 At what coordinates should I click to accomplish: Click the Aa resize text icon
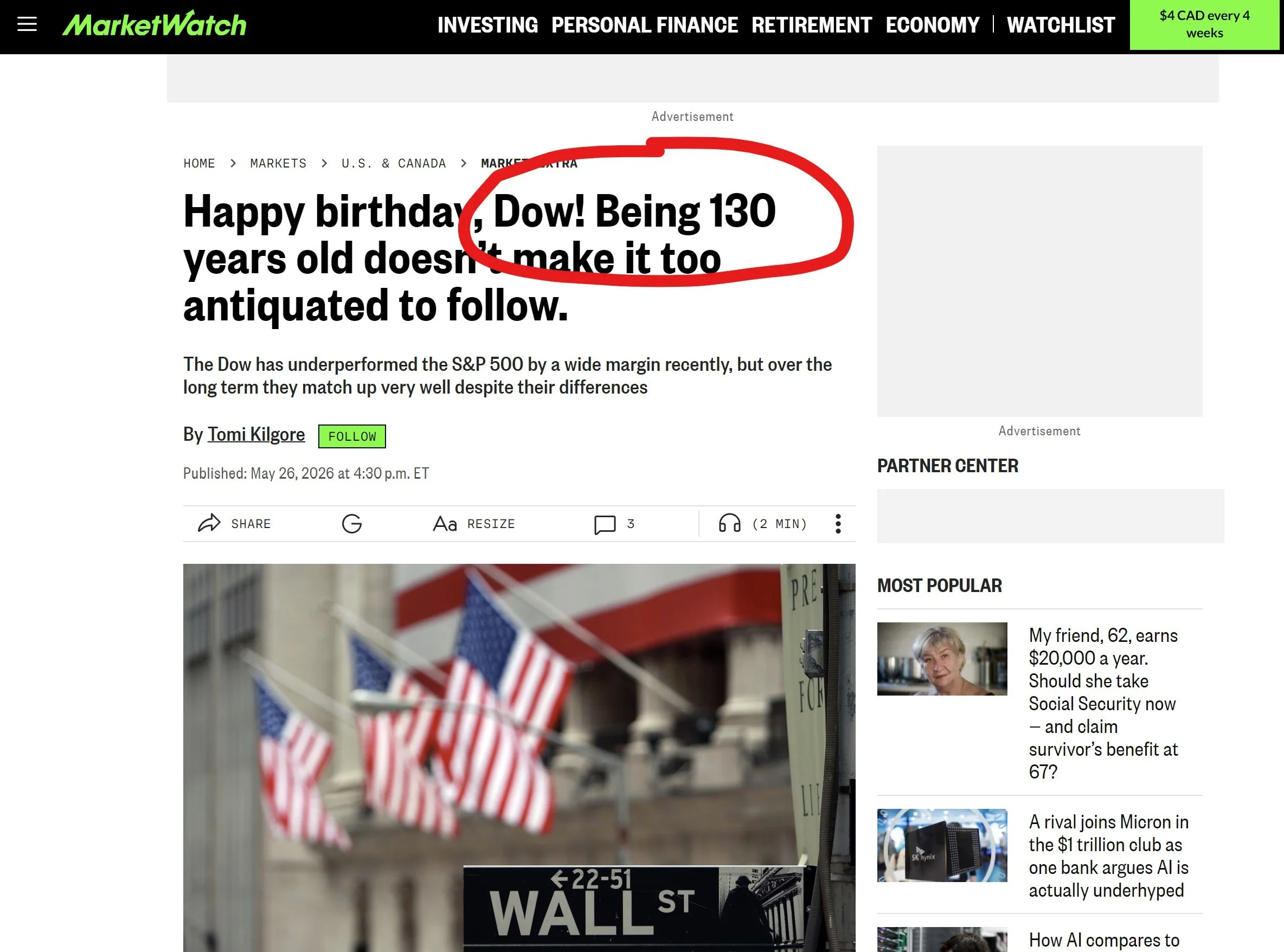[445, 524]
